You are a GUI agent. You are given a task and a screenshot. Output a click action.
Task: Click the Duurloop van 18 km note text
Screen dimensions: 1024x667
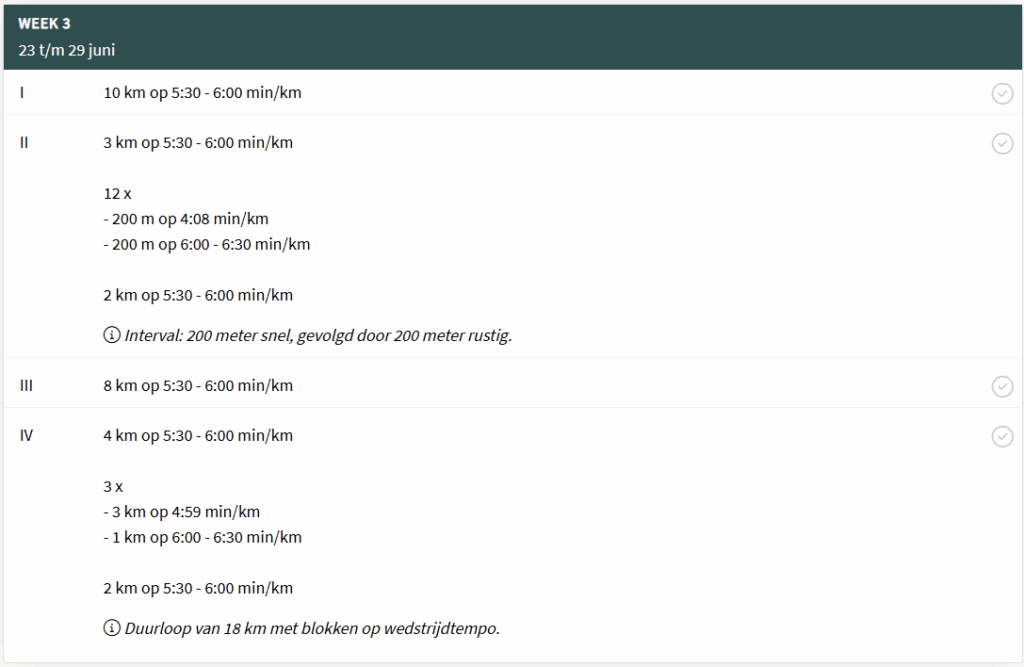(312, 629)
